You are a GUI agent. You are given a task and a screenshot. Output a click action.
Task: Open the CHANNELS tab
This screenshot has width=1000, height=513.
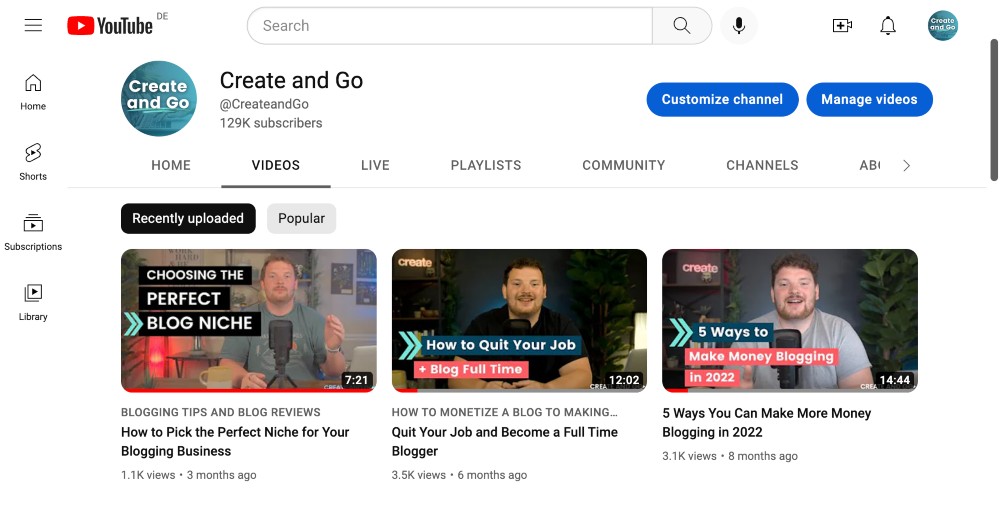[762, 165]
